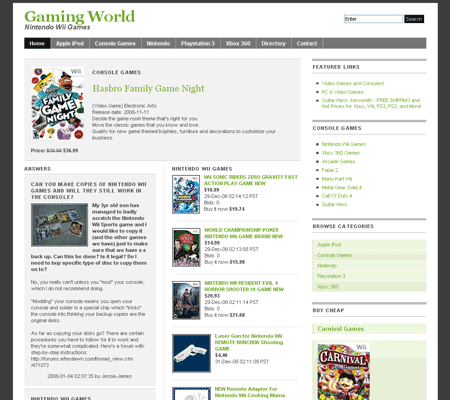
Task: Open Guitar Hero Aerosmith featured link
Action: (x=371, y=103)
